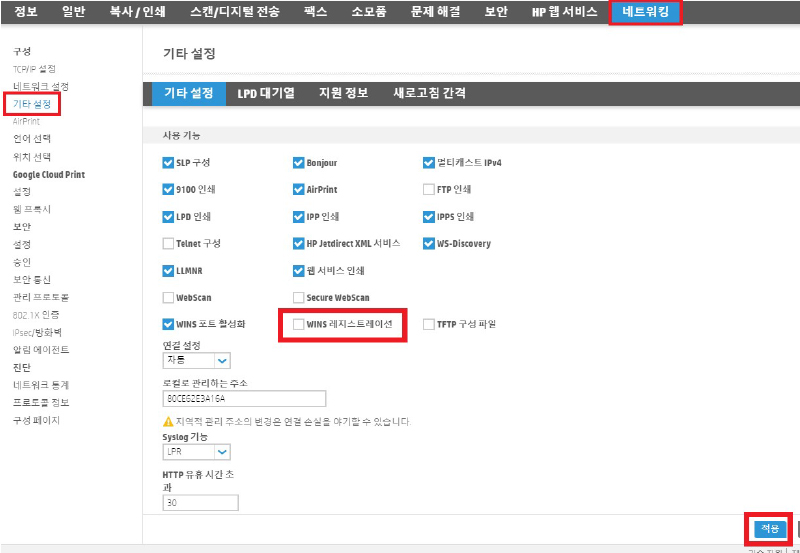This screenshot has height=553, width=800.
Task: Uncheck HP Jetdirect XML 서비스 checkbox
Action: coord(298,243)
